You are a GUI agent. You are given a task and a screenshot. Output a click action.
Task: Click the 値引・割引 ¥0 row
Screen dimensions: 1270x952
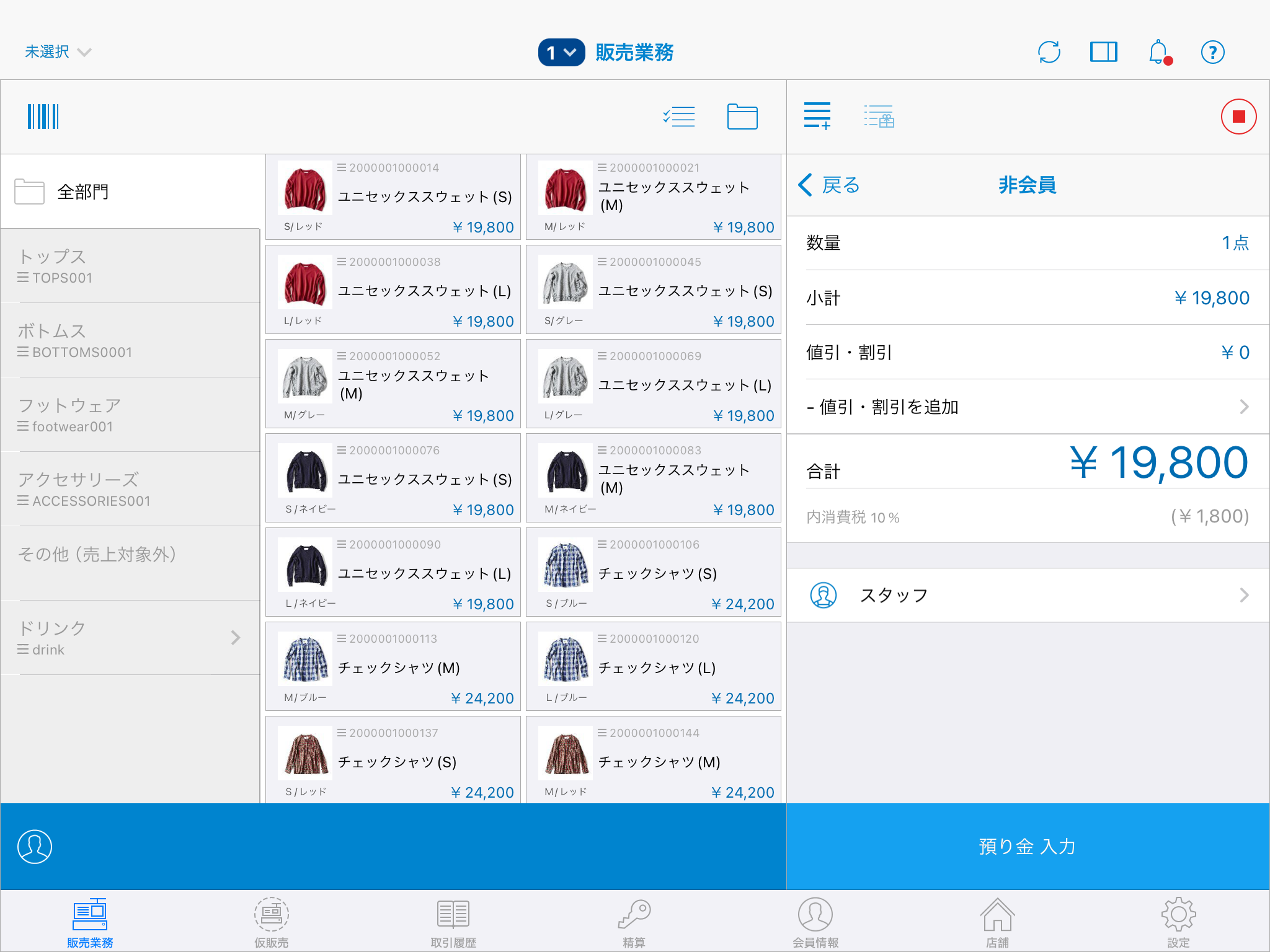click(x=1028, y=353)
